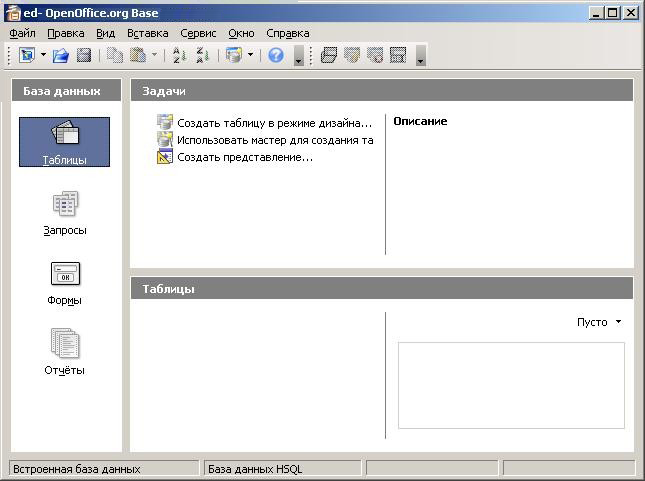Expand the table toolbar overflow arrow
This screenshot has width=645, height=481.
point(420,56)
